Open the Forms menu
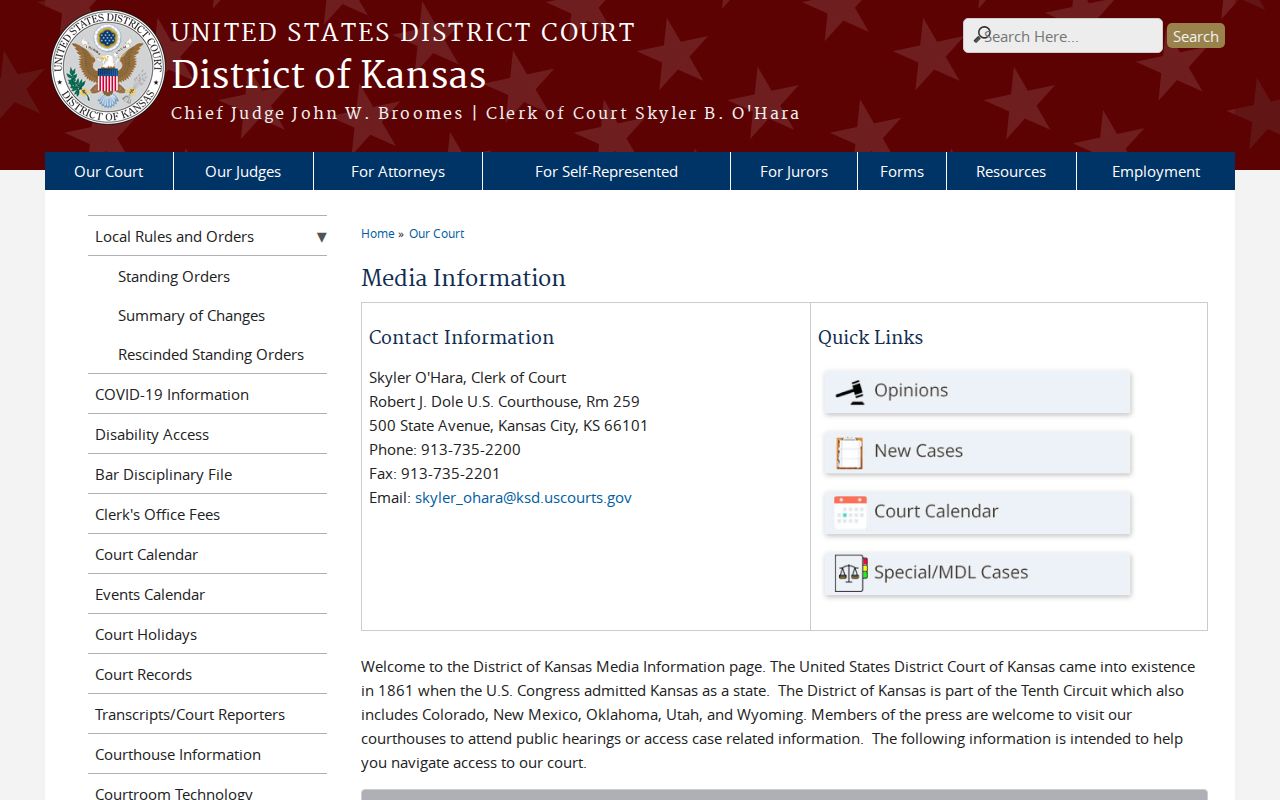This screenshot has width=1280, height=800. 902,171
